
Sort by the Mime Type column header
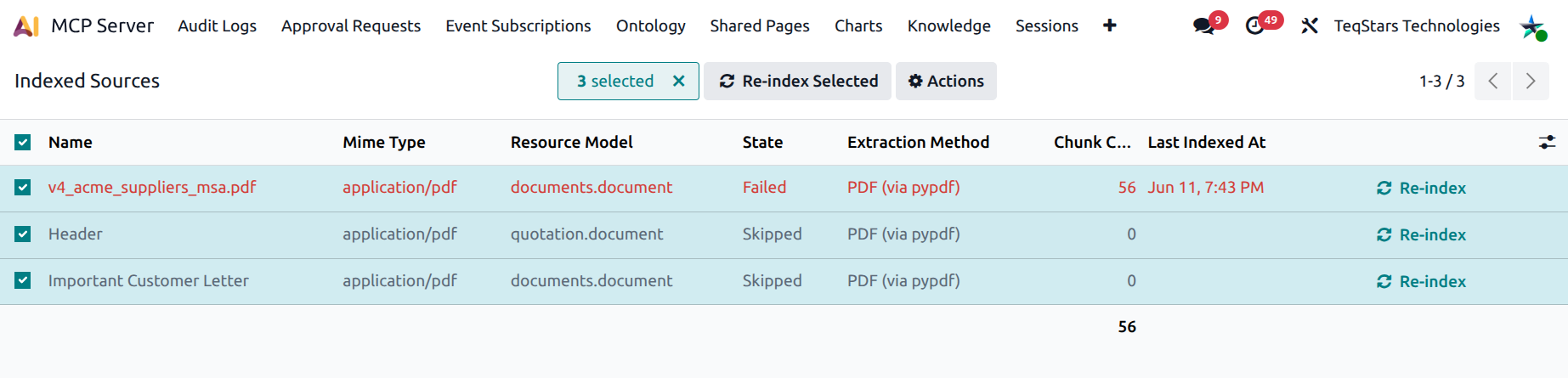click(384, 143)
